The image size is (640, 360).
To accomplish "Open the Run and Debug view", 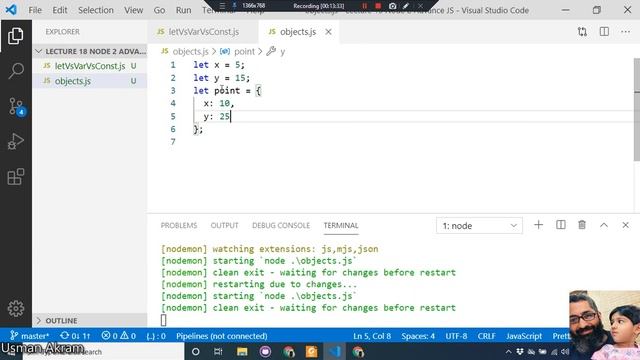I will 16,142.
